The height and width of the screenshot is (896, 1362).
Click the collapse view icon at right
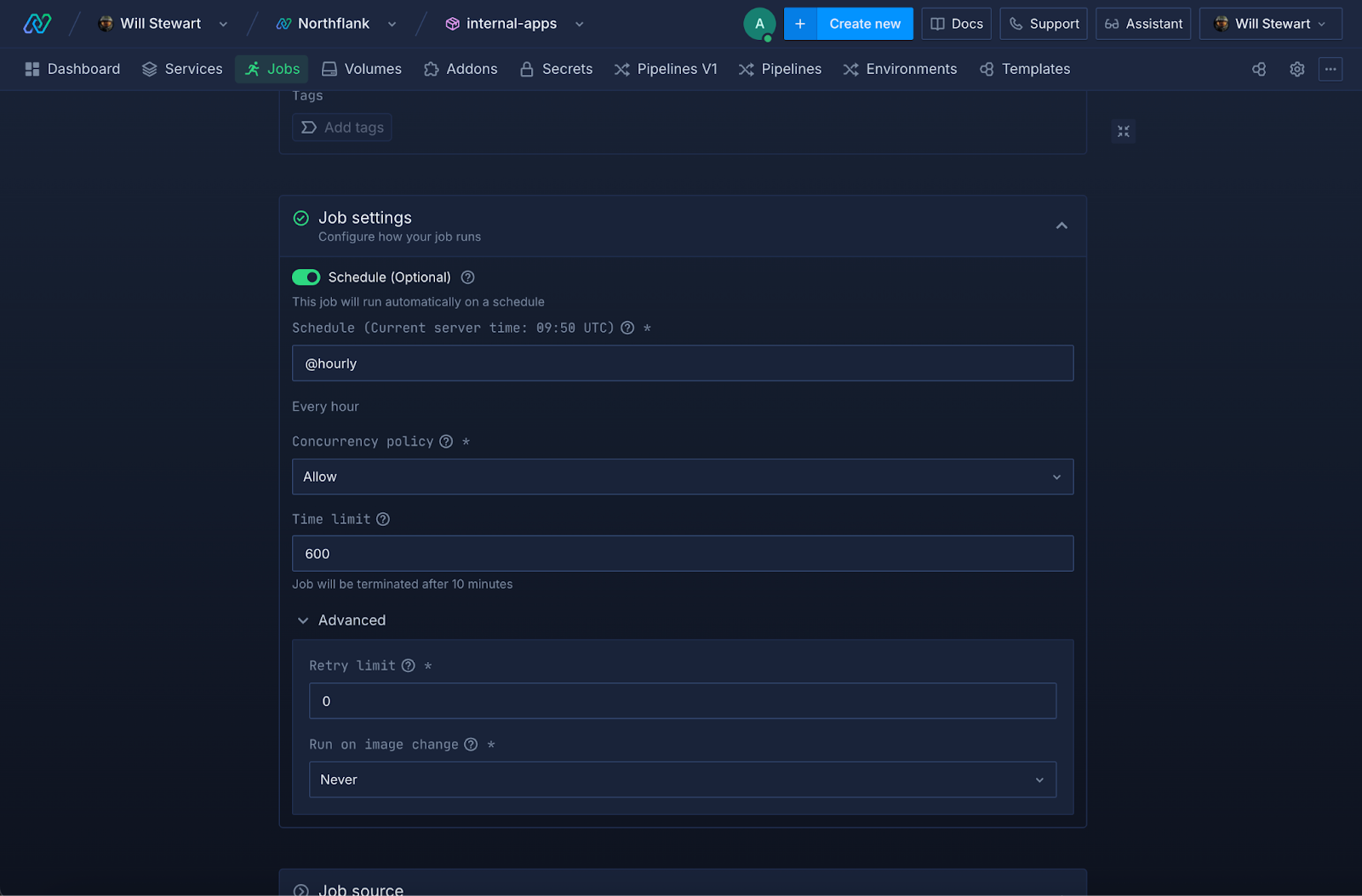(1123, 131)
